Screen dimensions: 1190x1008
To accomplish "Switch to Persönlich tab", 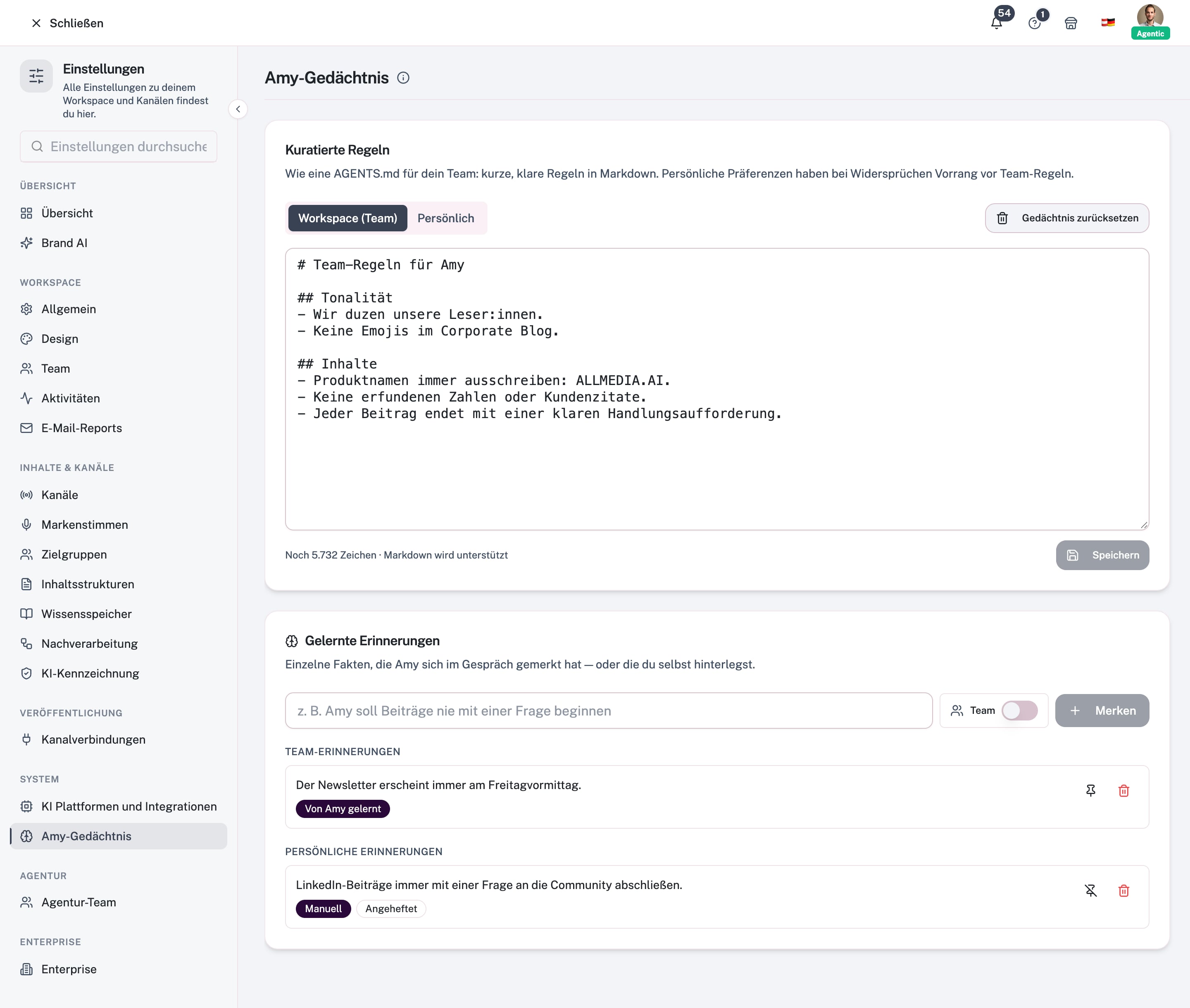I will [446, 218].
